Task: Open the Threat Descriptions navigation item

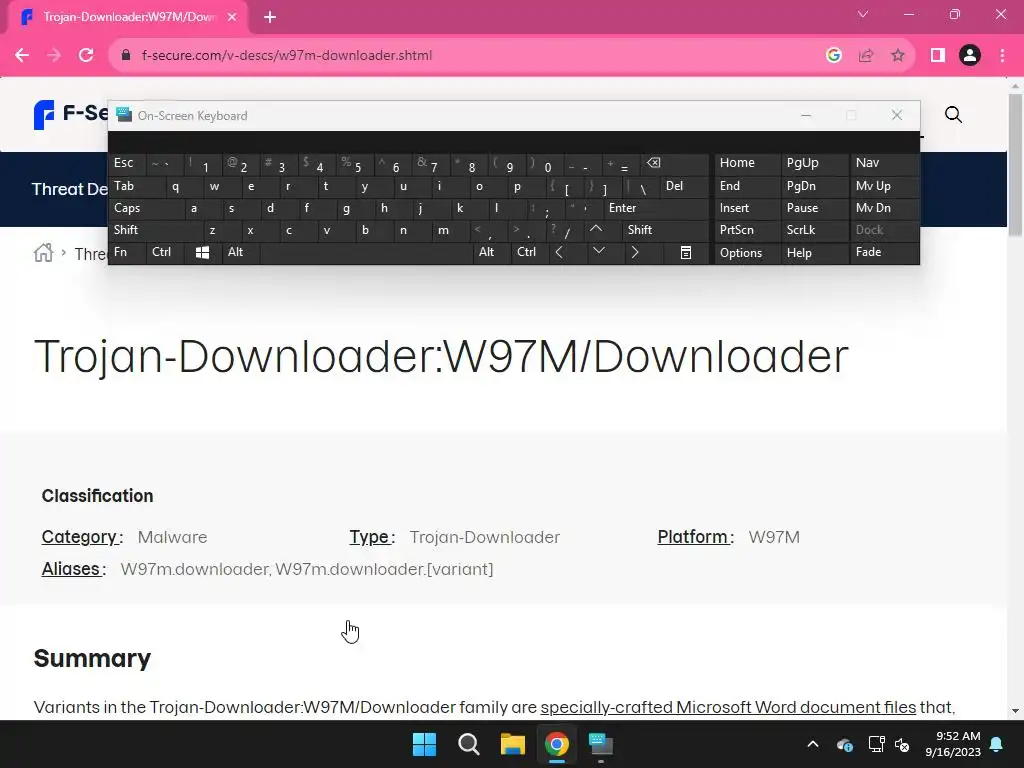Action: [x=70, y=189]
